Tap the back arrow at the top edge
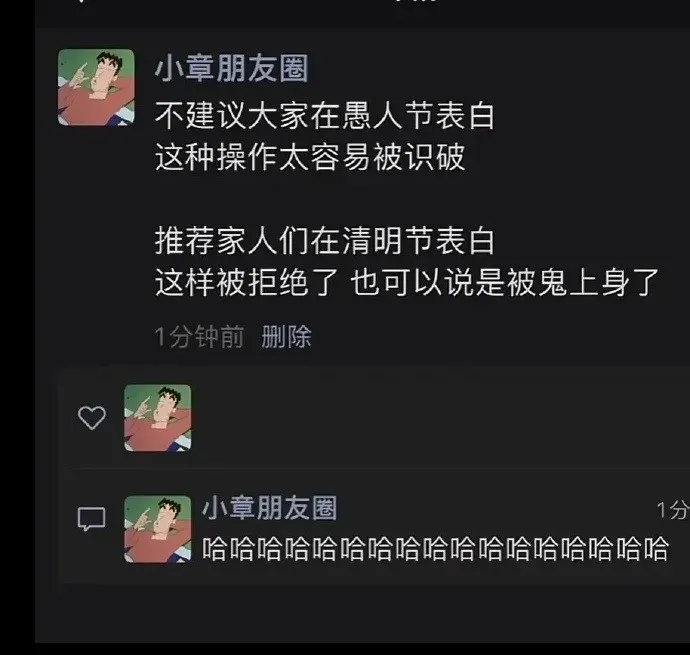 (x=81, y=1)
